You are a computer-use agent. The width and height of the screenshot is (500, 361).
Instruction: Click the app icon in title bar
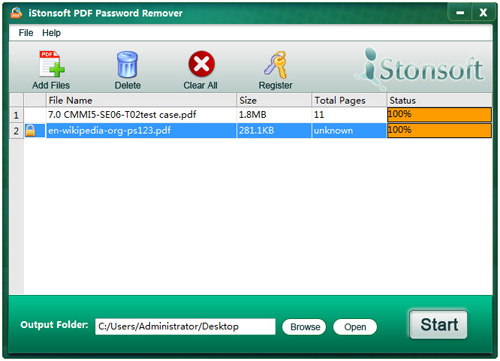coord(16,13)
